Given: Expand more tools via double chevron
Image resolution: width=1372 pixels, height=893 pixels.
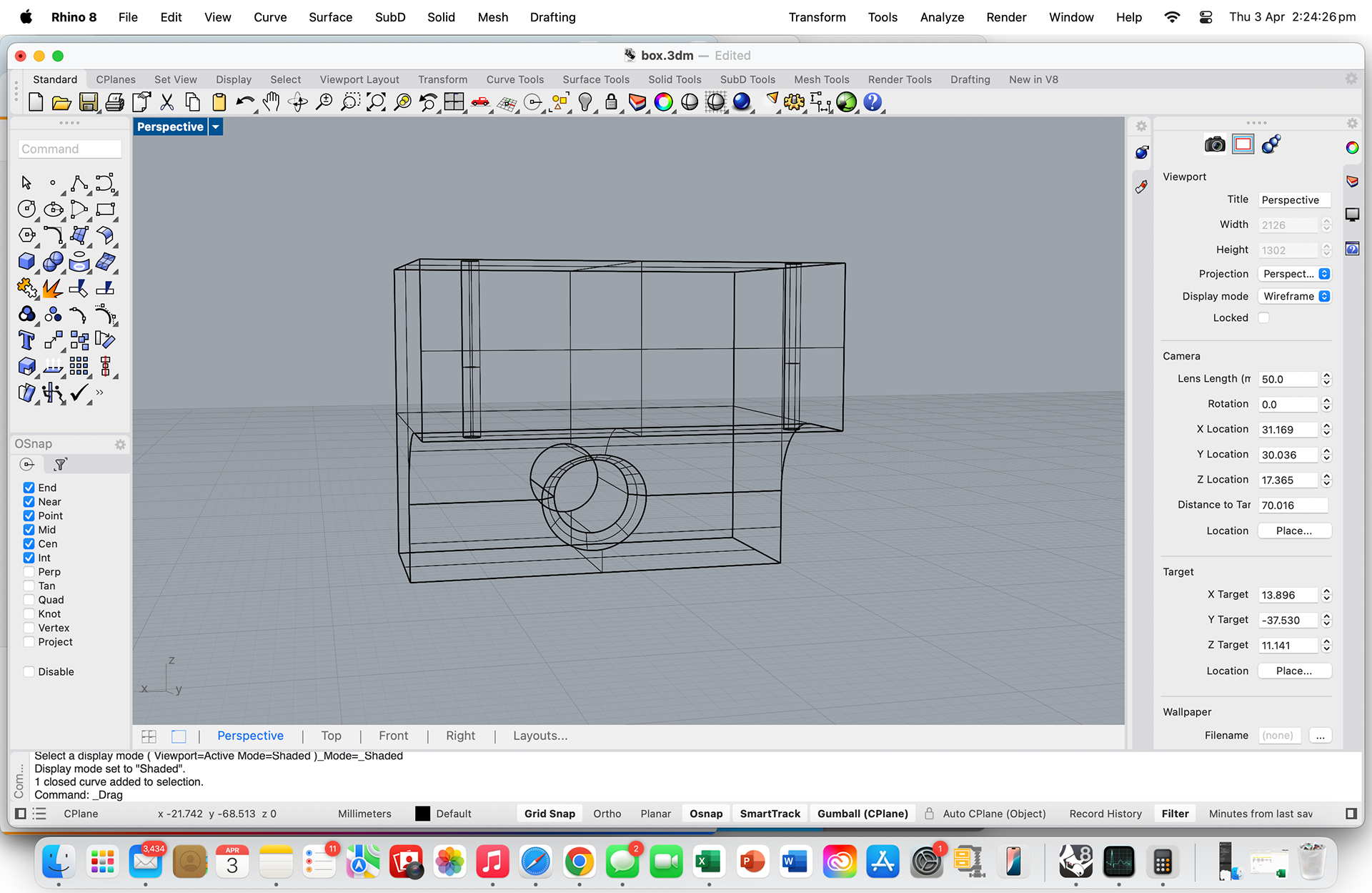Looking at the screenshot, I should click(99, 392).
